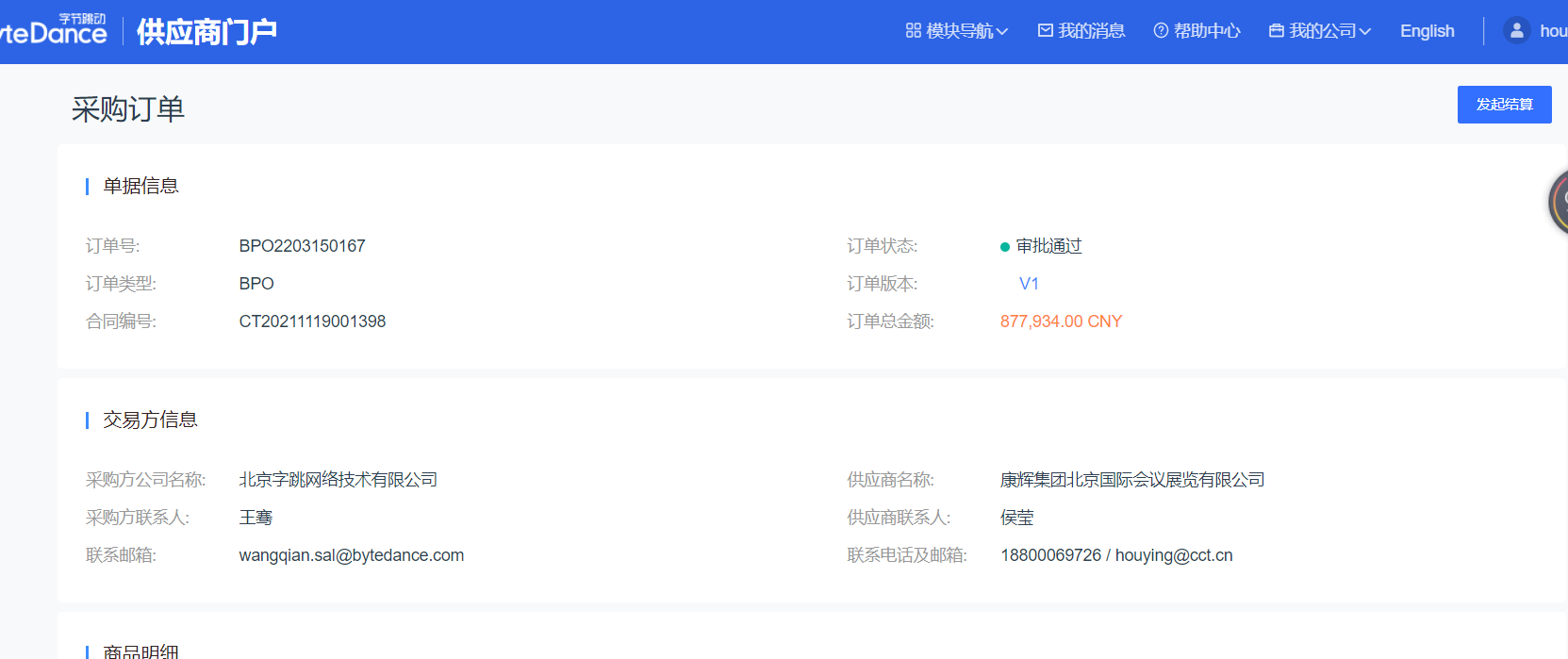
Task: Click the 供应商门户 portal title
Action: (x=206, y=32)
